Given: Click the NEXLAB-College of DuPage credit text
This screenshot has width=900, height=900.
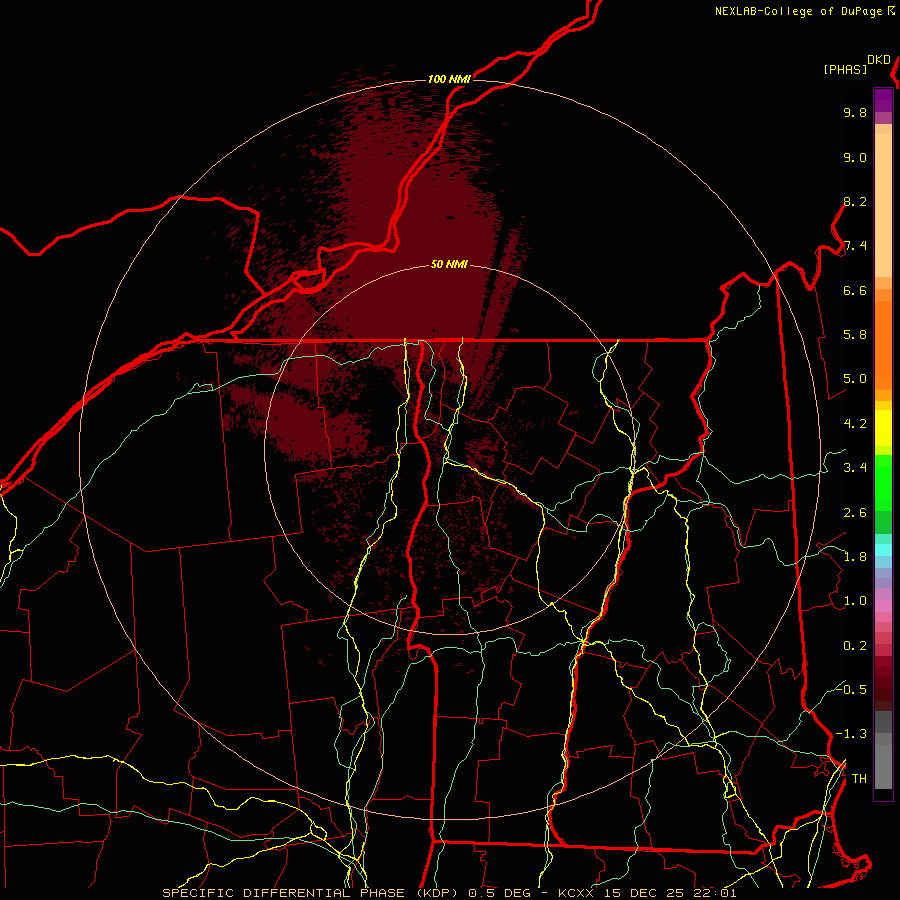Looking at the screenshot, I should [798, 11].
